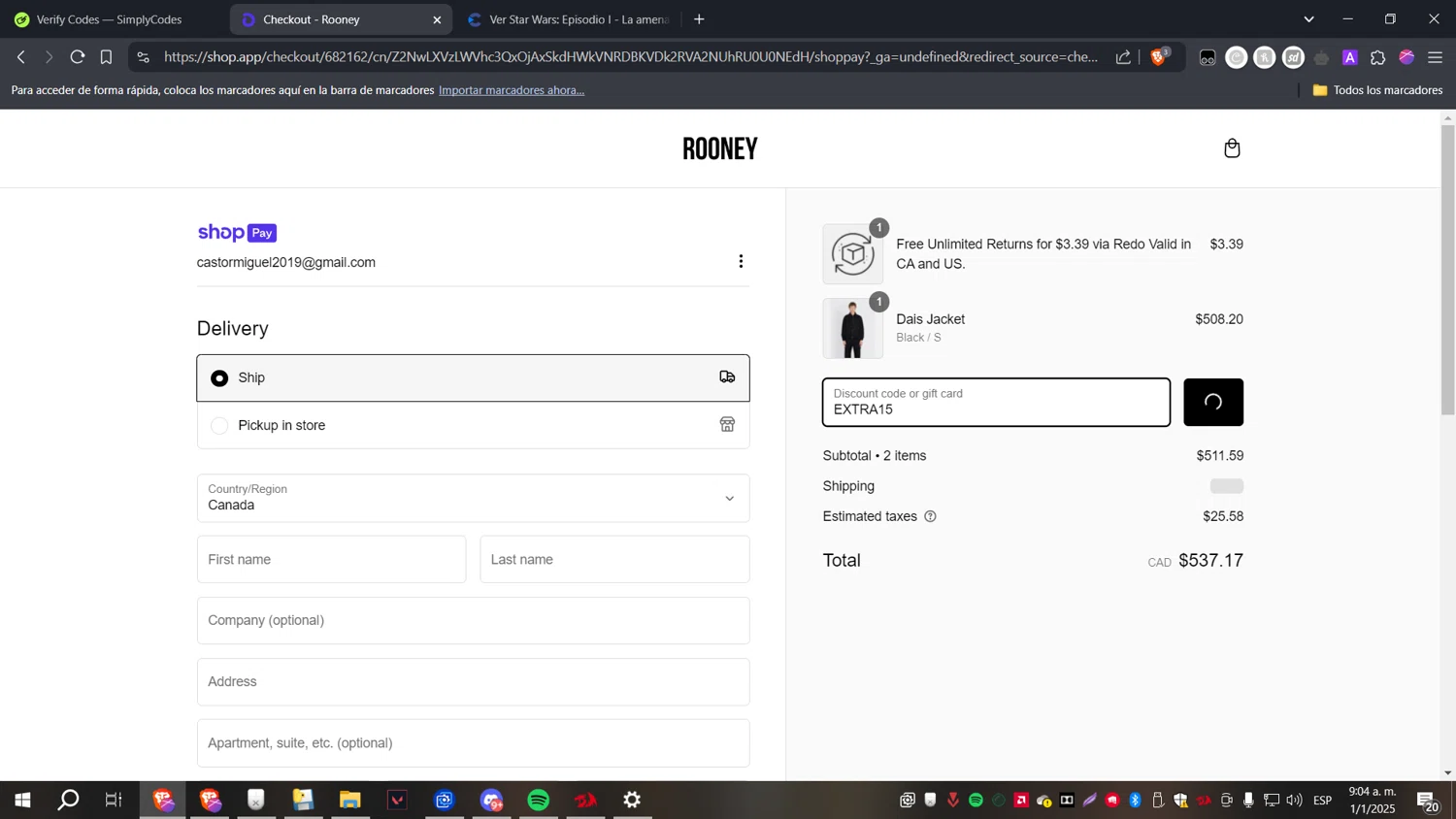Click the share page icon

coord(1124,57)
